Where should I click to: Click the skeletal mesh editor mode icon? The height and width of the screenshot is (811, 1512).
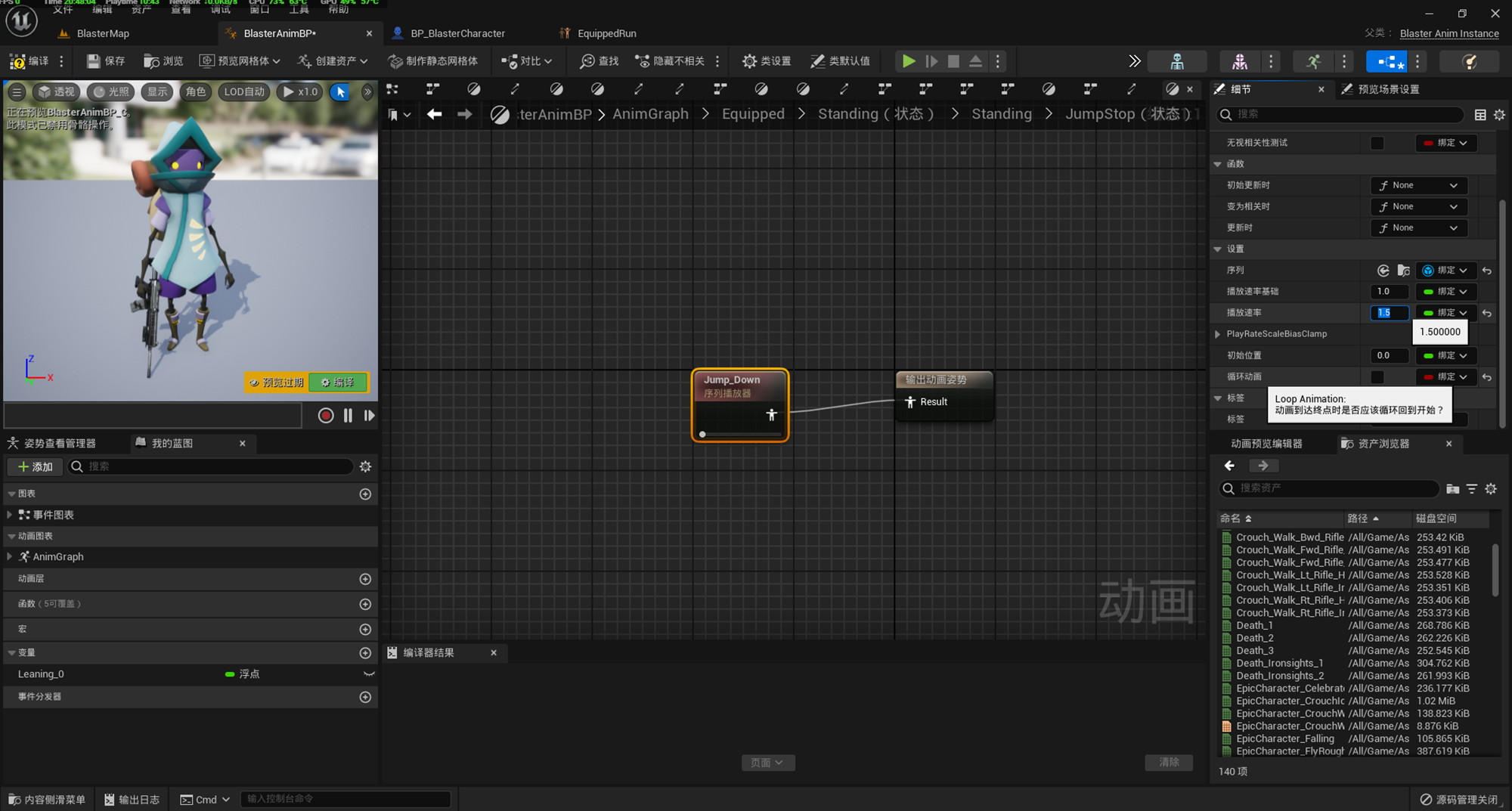[1240, 61]
